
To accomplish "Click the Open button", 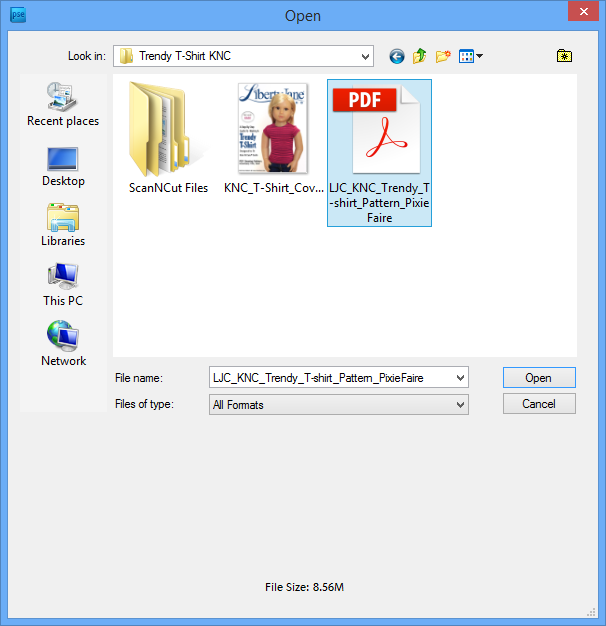I will (539, 378).
